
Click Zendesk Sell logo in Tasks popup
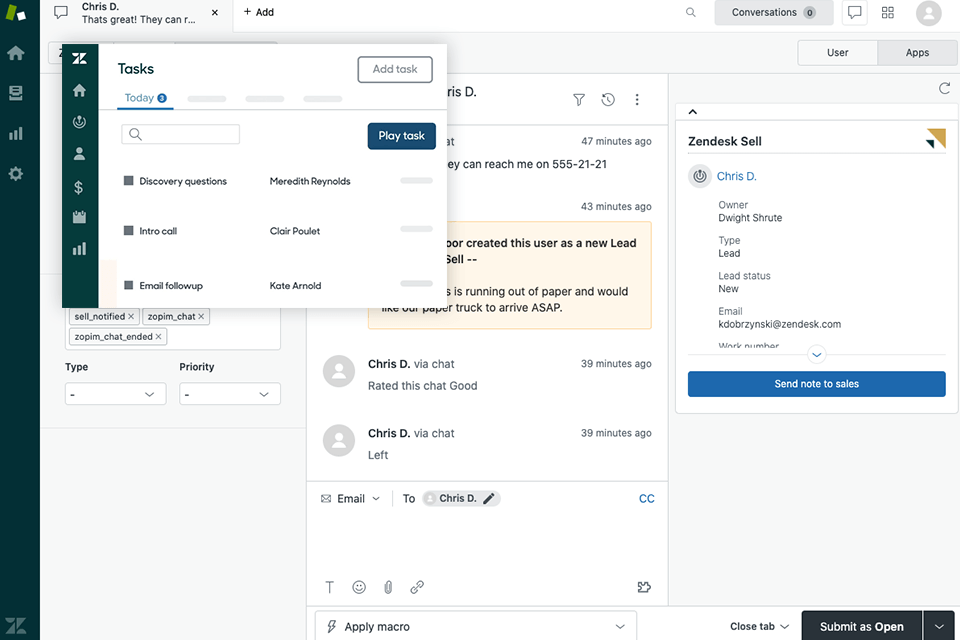coord(80,59)
